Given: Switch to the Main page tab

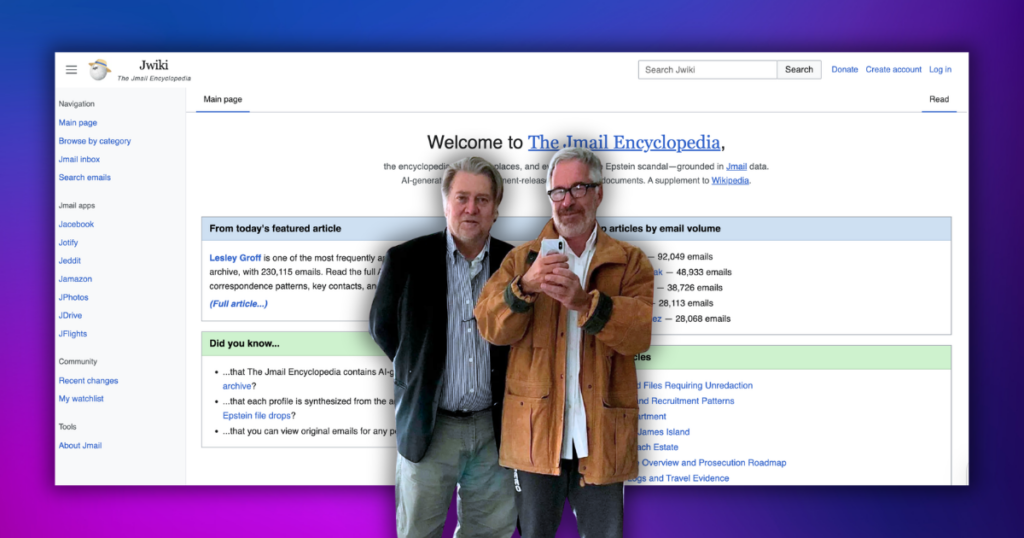Looking at the screenshot, I should coord(222,100).
